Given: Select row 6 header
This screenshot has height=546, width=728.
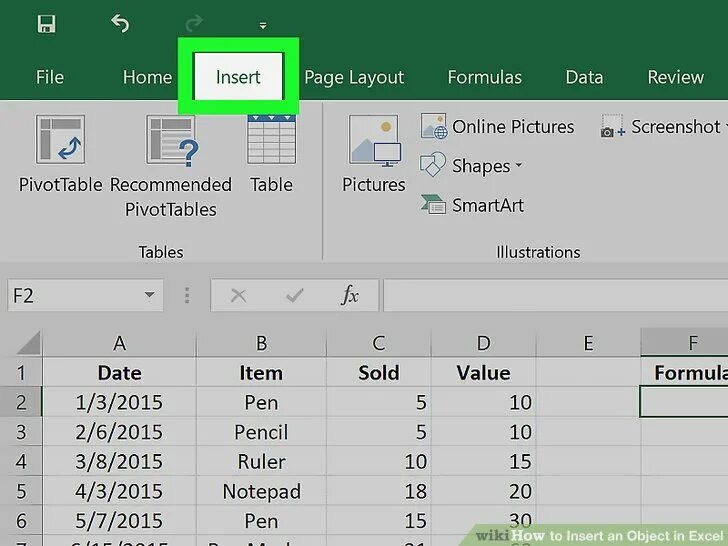Looking at the screenshot, I should point(21,520).
